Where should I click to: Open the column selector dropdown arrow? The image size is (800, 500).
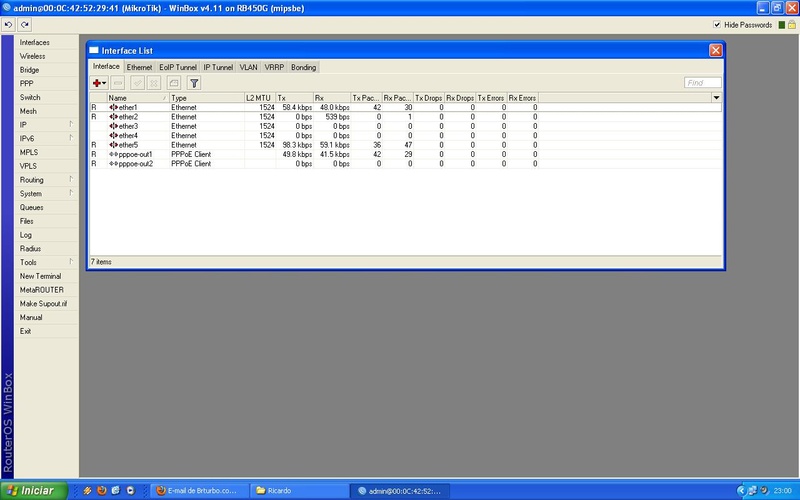tap(716, 97)
